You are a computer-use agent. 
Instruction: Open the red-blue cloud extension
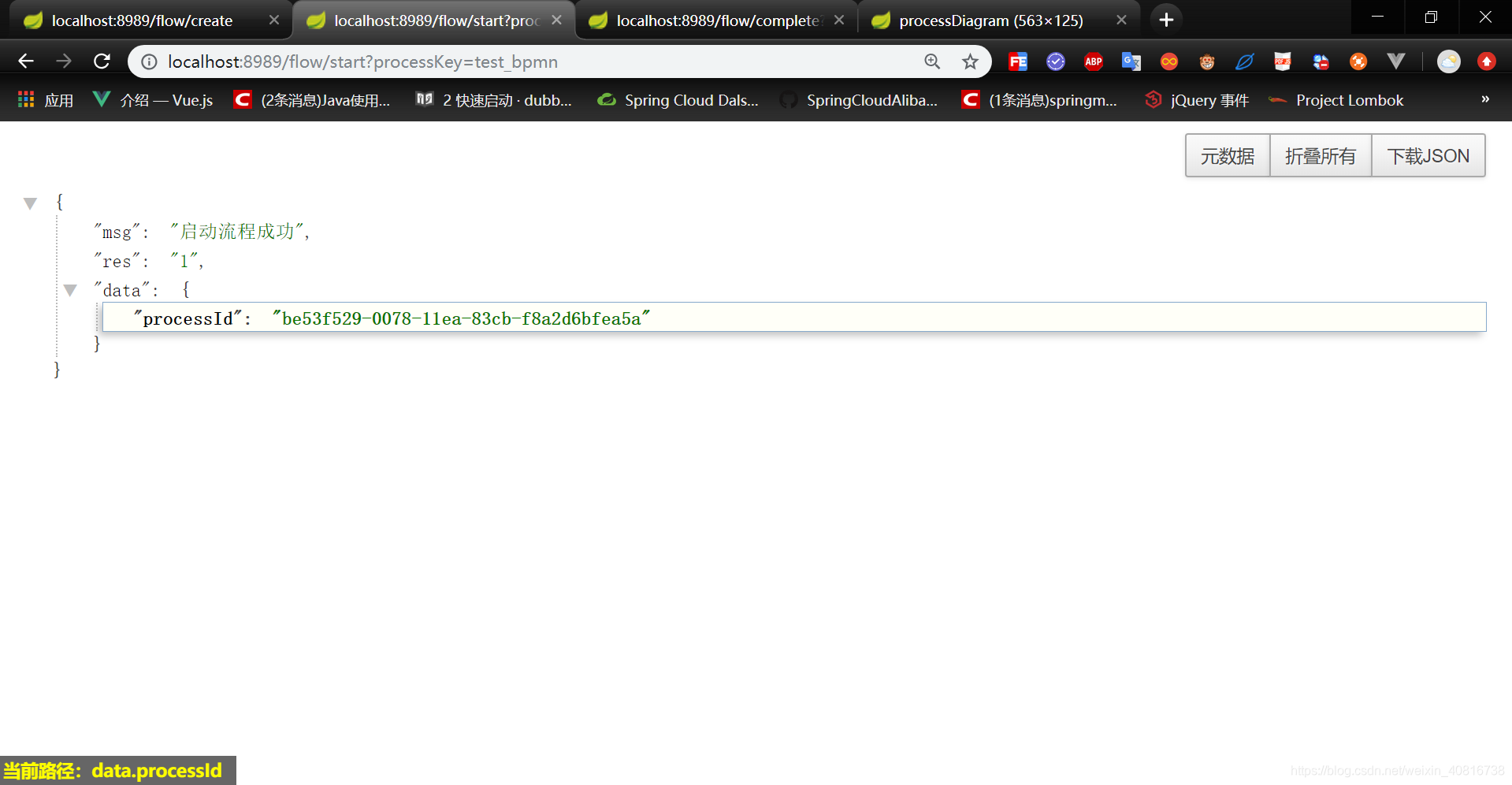point(1321,61)
